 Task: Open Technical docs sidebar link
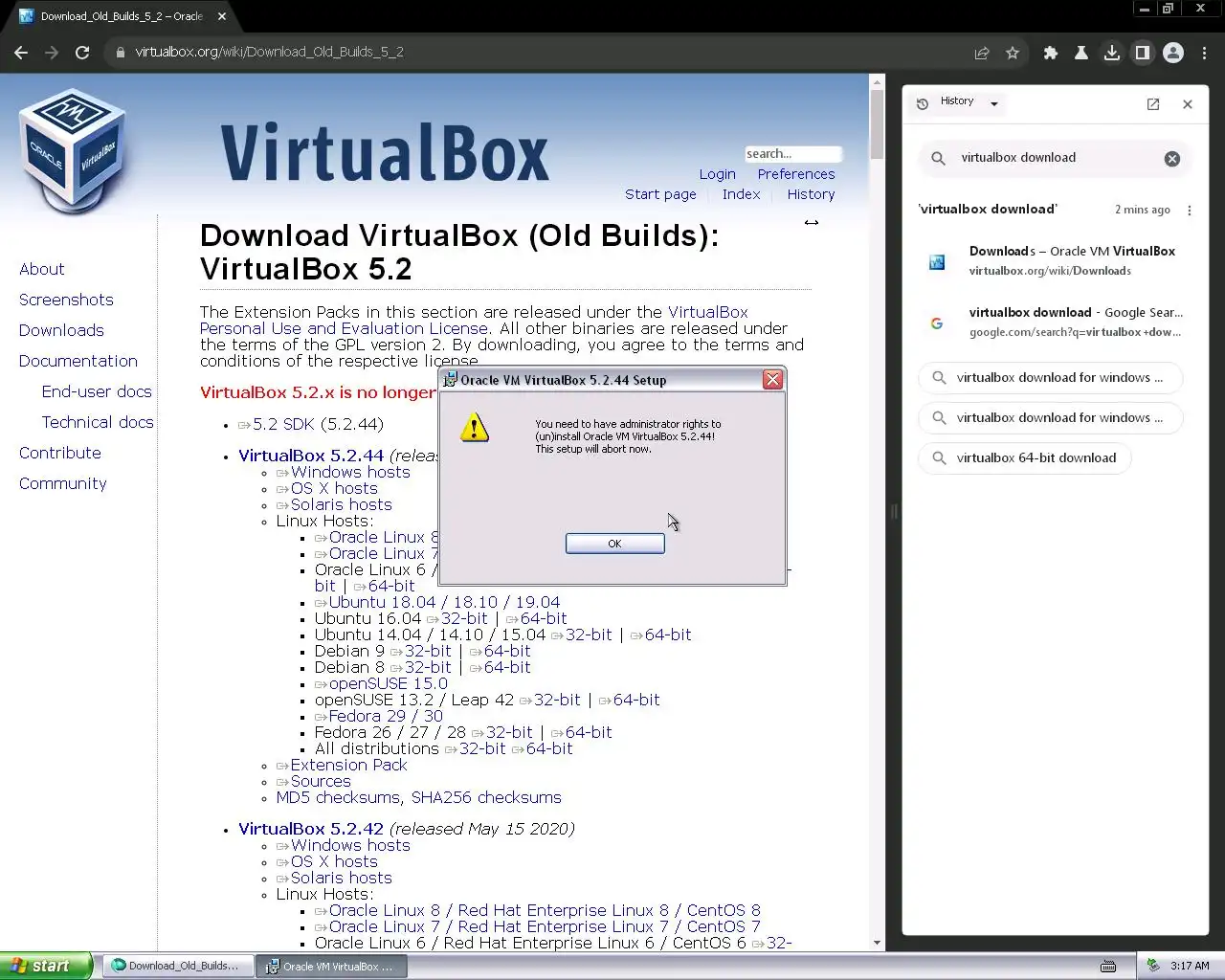pyautogui.click(x=98, y=423)
